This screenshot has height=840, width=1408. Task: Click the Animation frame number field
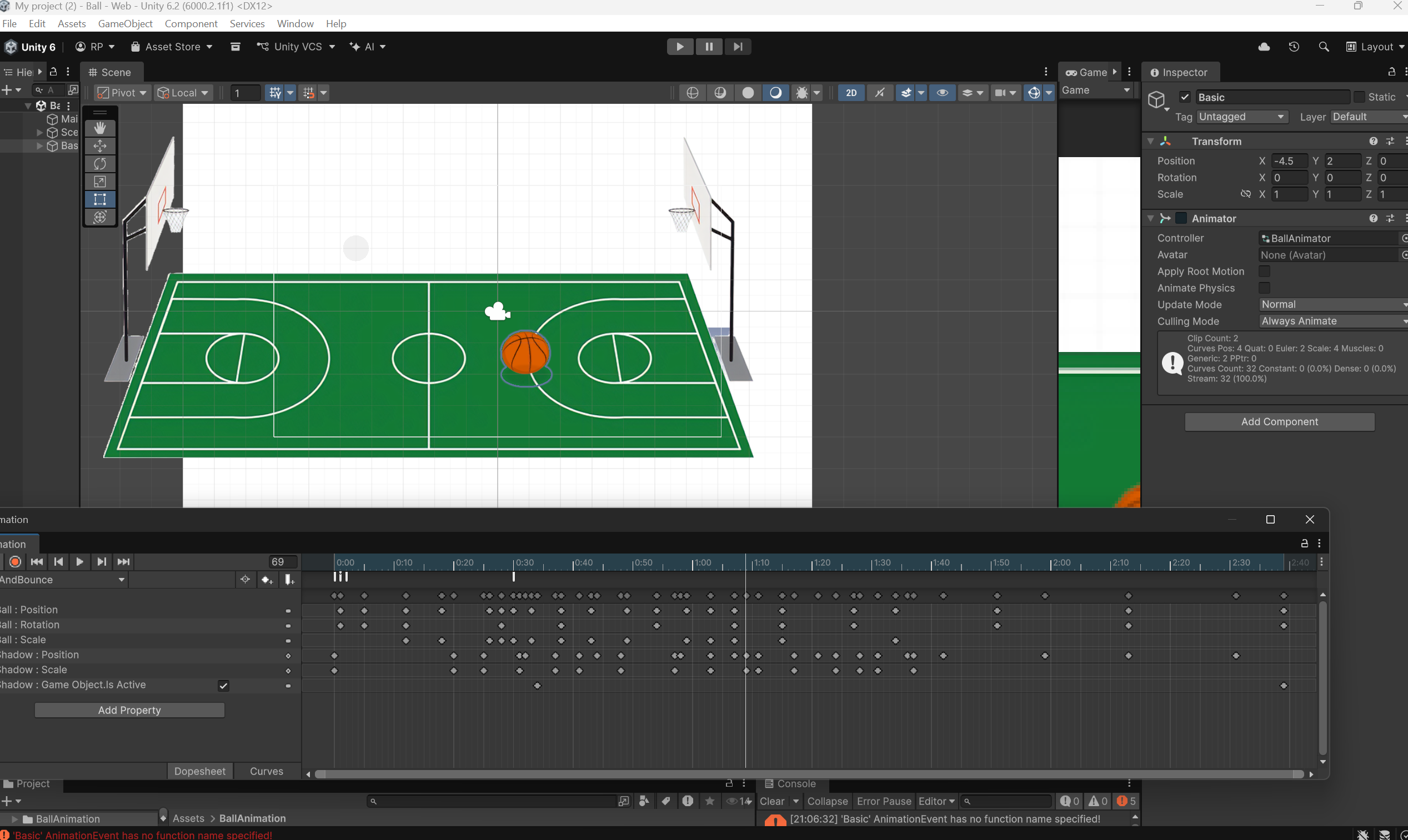click(283, 561)
